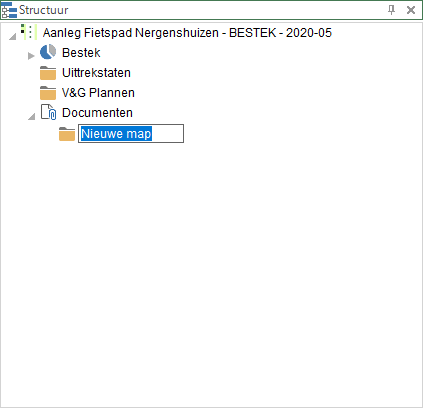
Task: Click the Bestek pie chart icon
Action: [x=48, y=52]
